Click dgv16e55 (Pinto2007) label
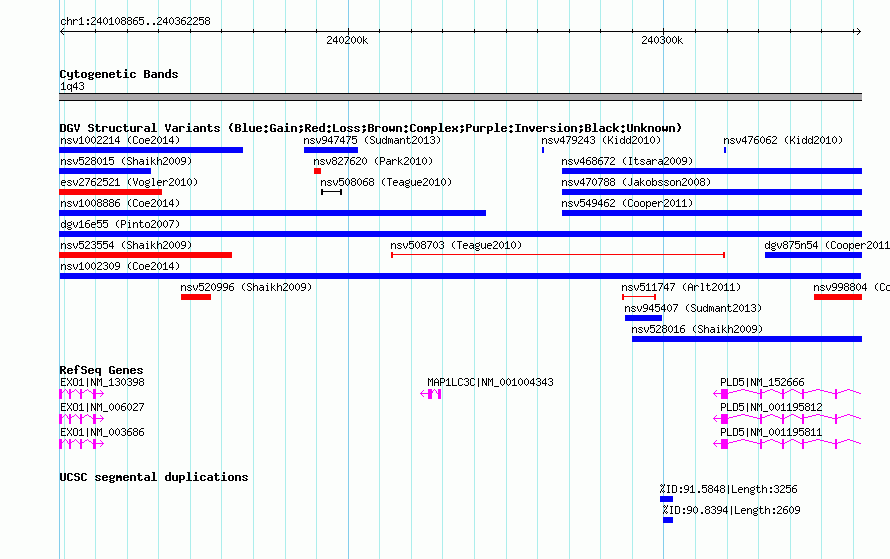The height and width of the screenshot is (559, 890). pos(120,224)
